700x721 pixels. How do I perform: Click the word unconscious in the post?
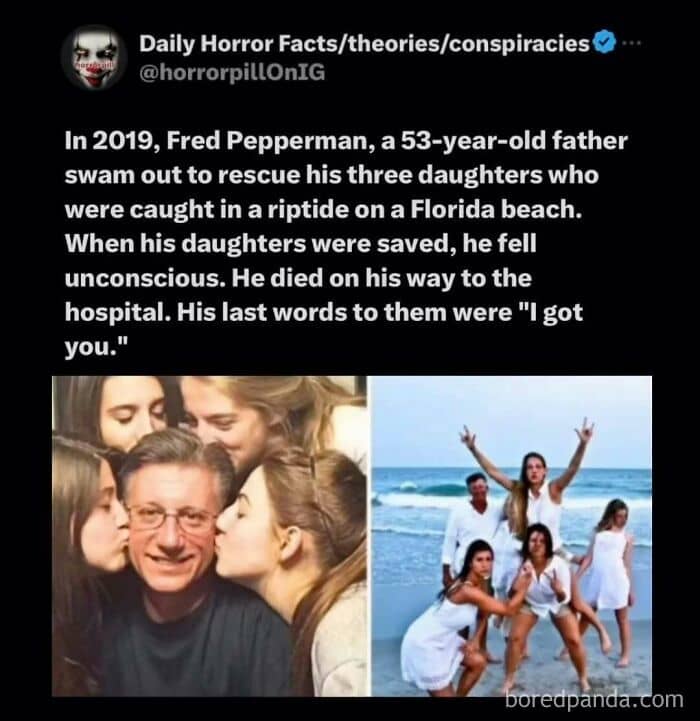[145, 278]
